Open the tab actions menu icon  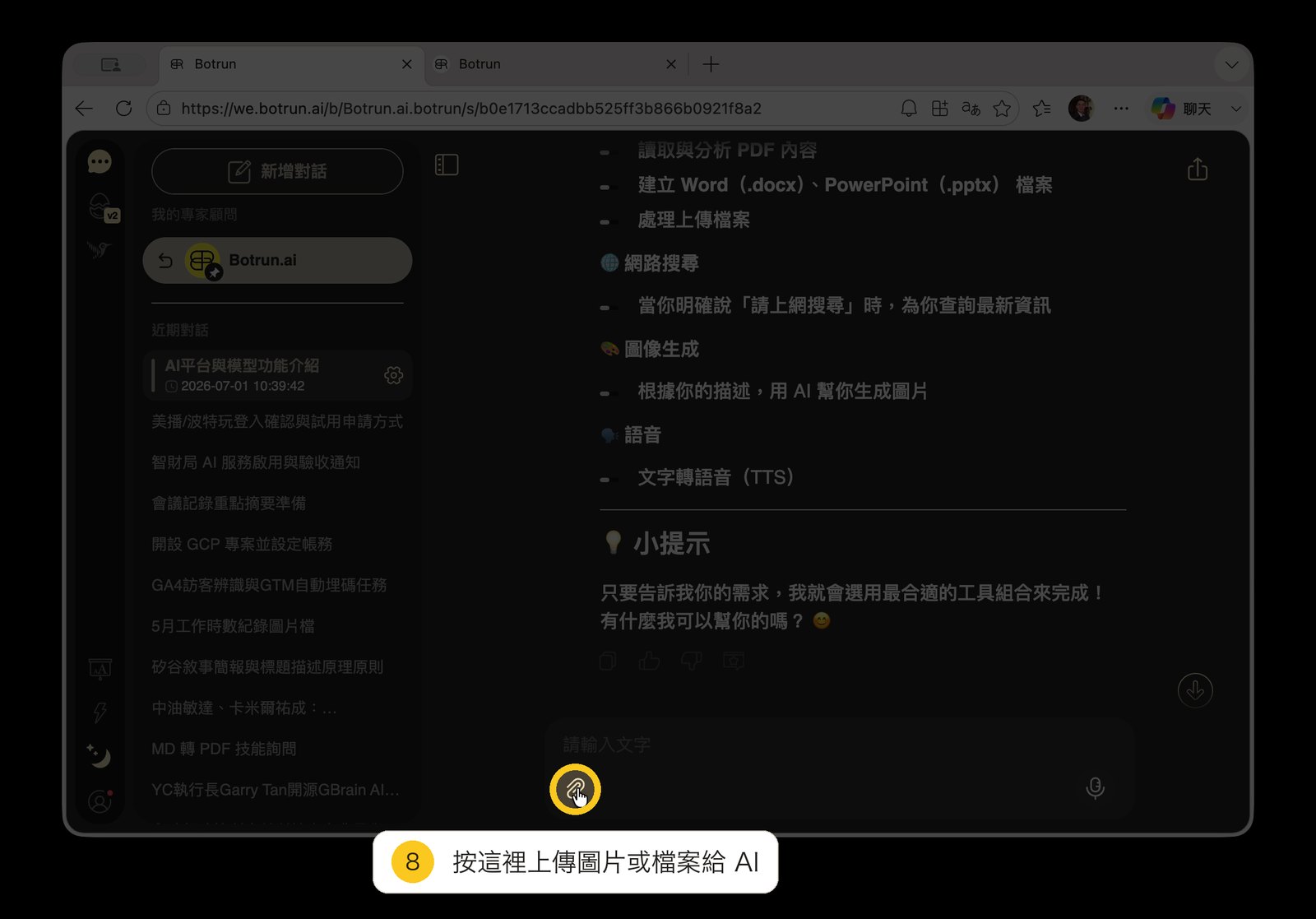pos(111,64)
